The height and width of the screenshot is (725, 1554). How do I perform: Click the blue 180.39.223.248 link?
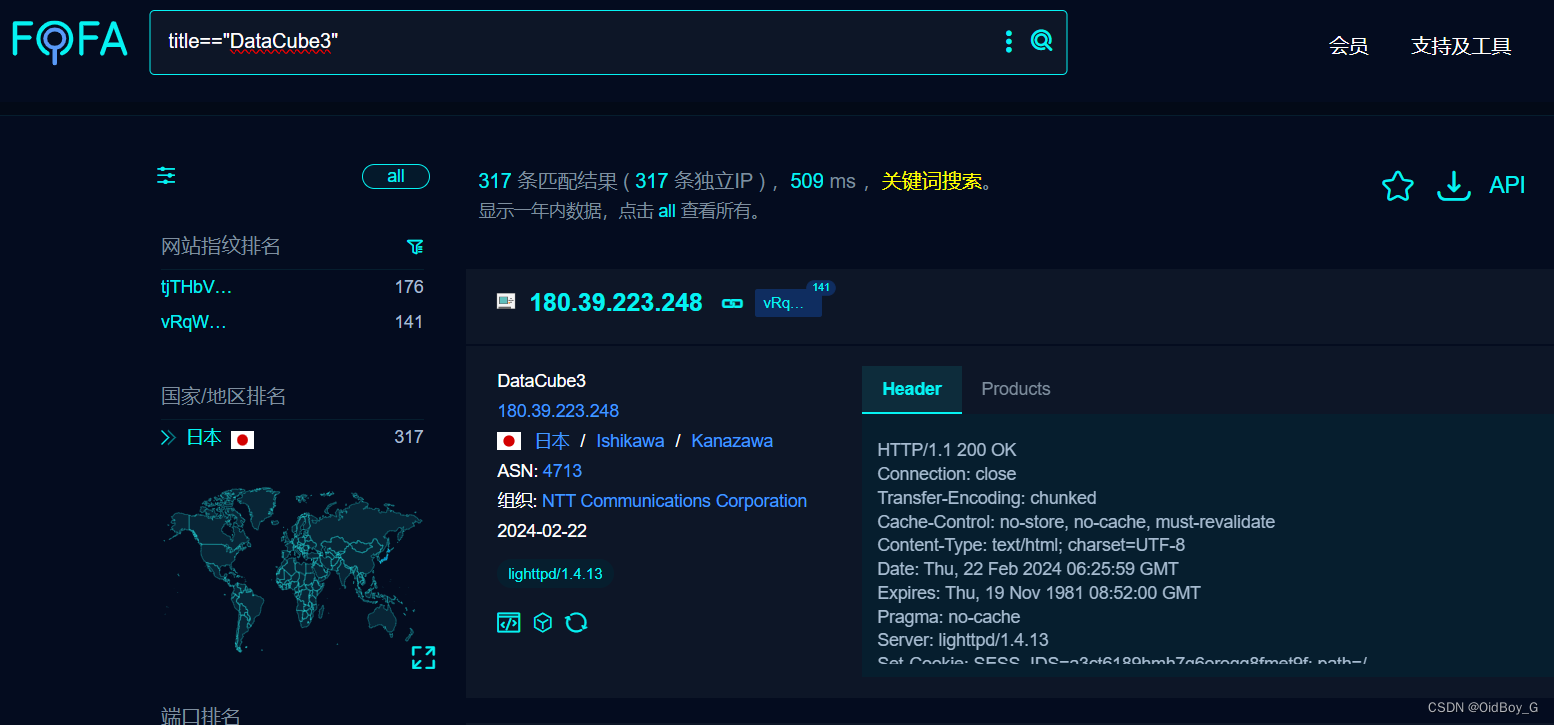click(558, 411)
